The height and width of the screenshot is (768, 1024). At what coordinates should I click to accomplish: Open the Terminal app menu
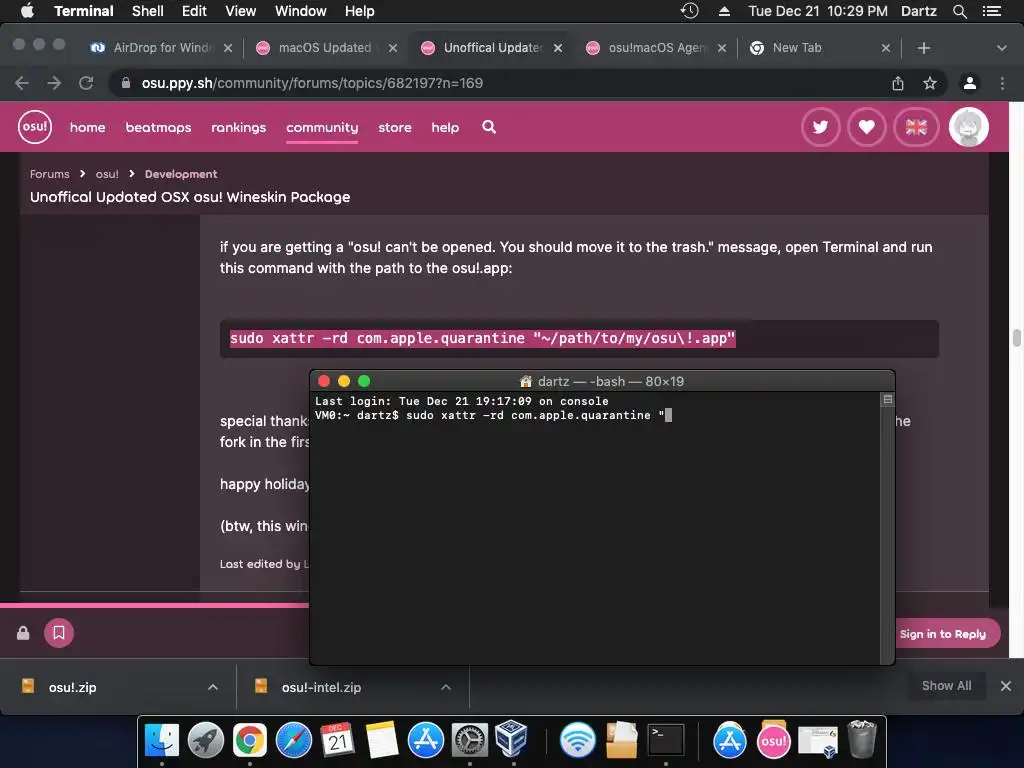point(84,11)
